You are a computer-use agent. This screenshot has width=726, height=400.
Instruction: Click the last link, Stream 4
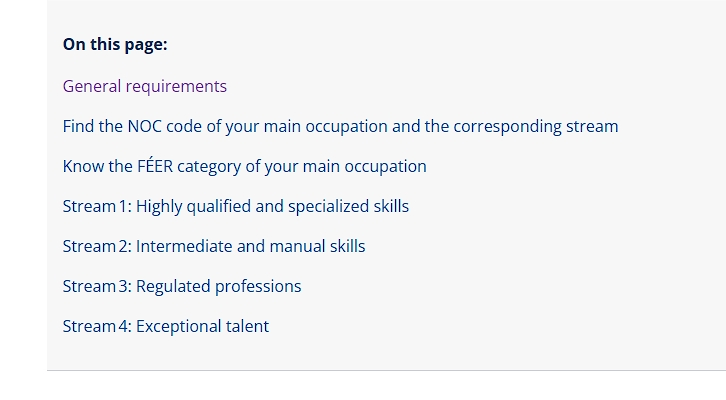coord(165,326)
